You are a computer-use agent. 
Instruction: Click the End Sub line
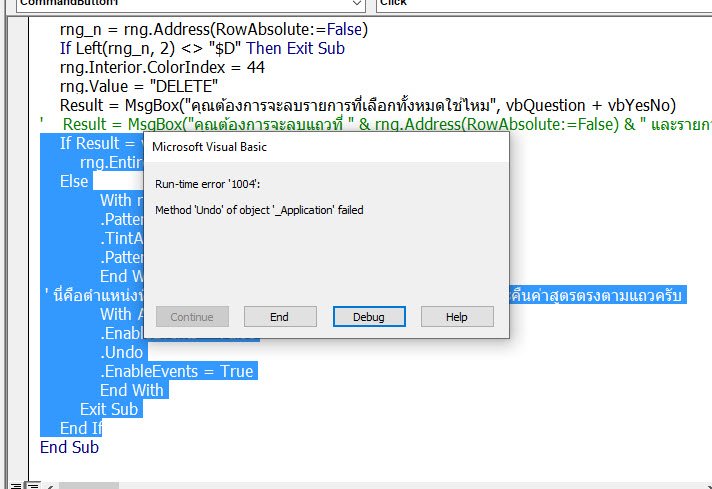click(69, 447)
